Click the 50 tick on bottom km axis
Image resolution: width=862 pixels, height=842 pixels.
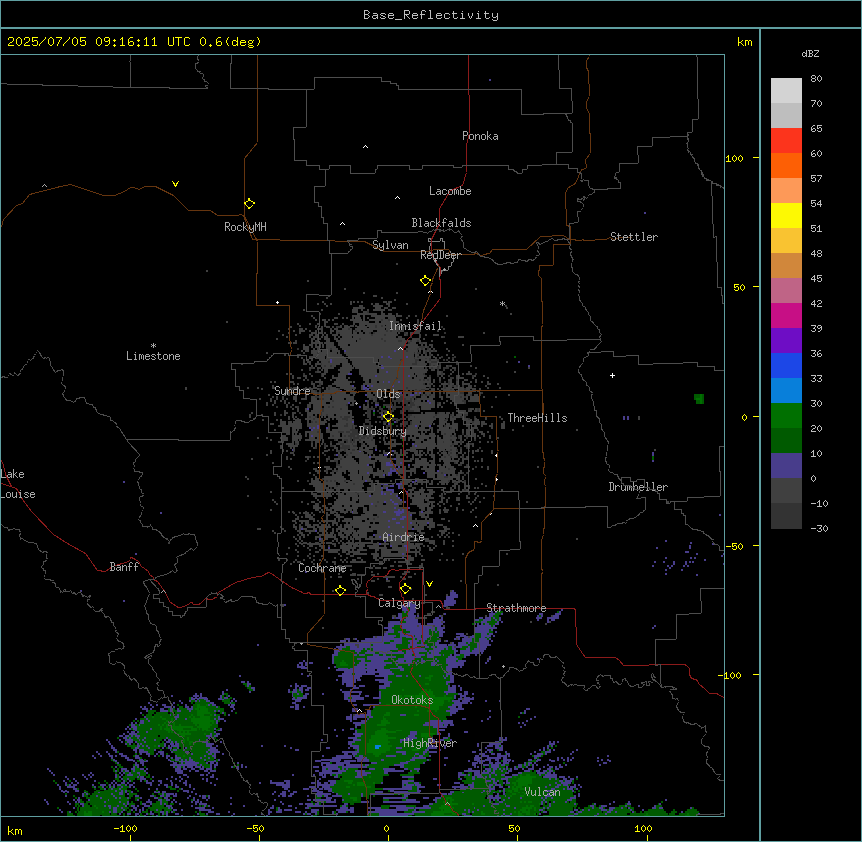click(x=514, y=828)
